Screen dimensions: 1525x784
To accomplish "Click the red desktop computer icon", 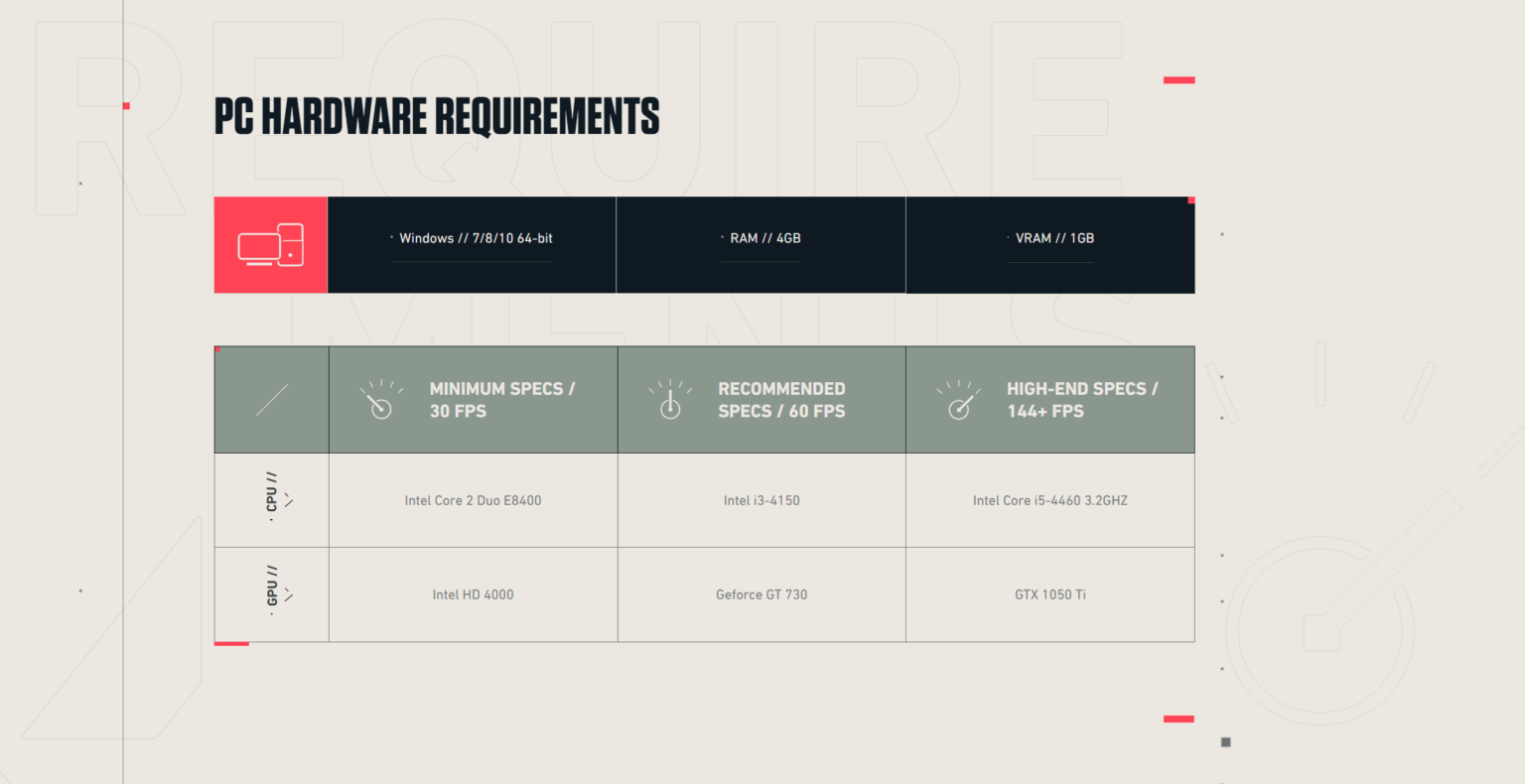I will (270, 245).
